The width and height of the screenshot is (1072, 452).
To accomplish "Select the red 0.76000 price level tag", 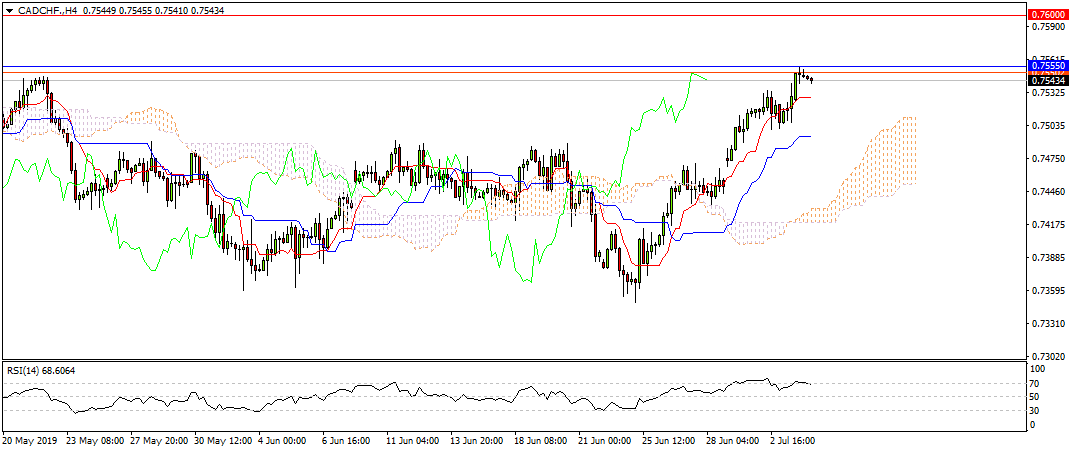I will point(1047,15).
